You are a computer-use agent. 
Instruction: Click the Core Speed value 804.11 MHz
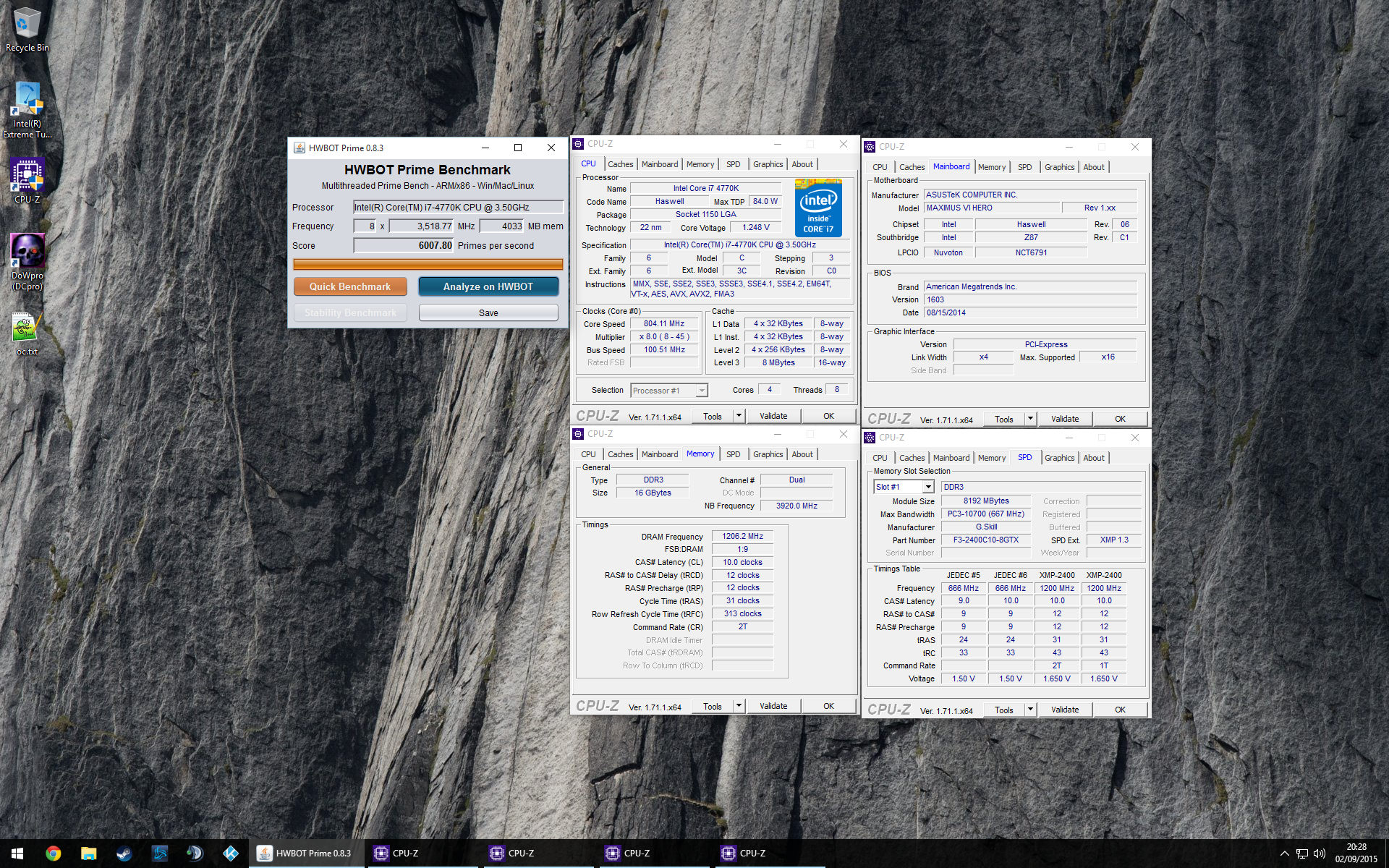tap(663, 323)
